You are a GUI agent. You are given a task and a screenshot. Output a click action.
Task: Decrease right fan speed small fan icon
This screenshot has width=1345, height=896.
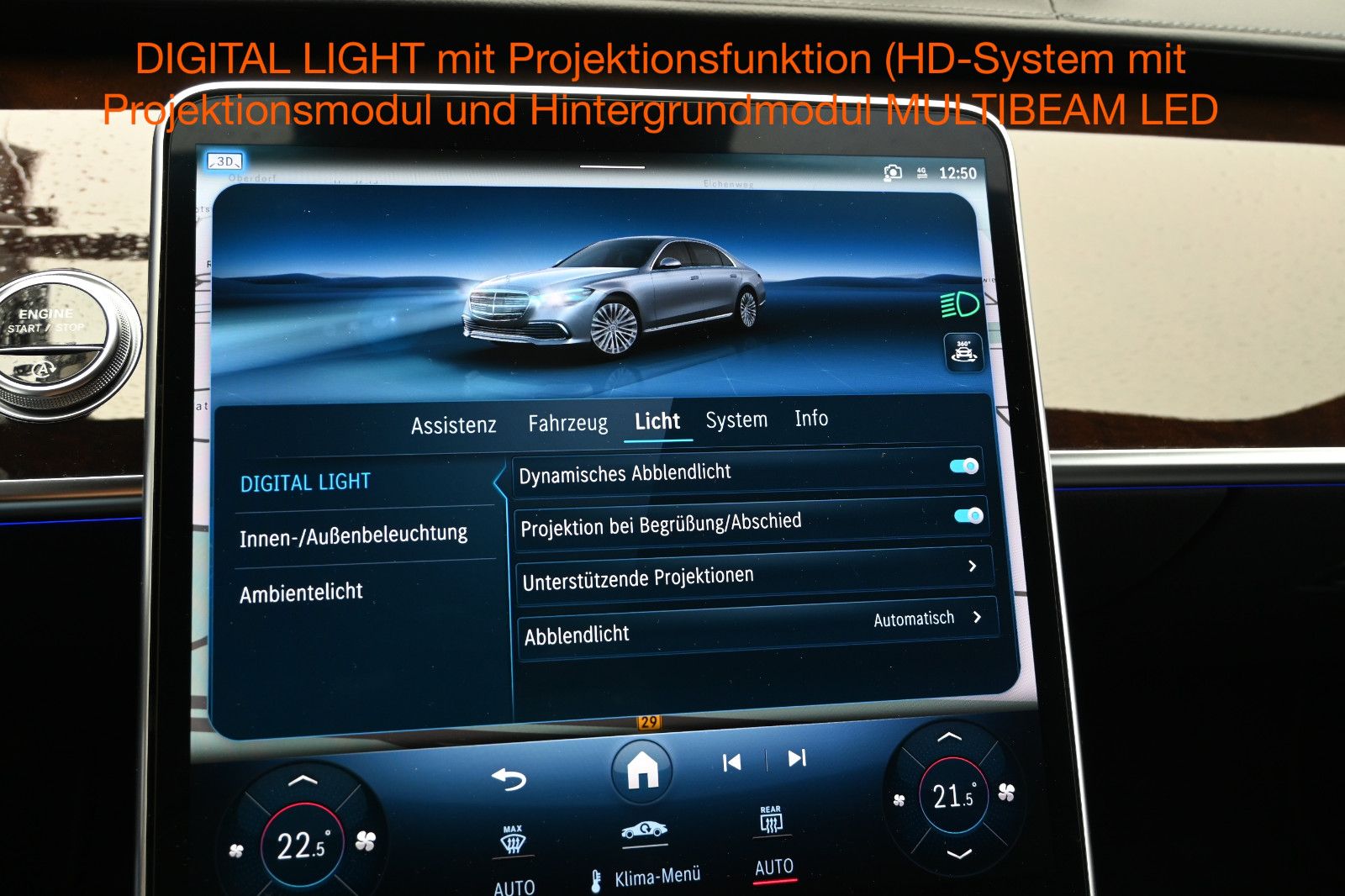tap(899, 800)
